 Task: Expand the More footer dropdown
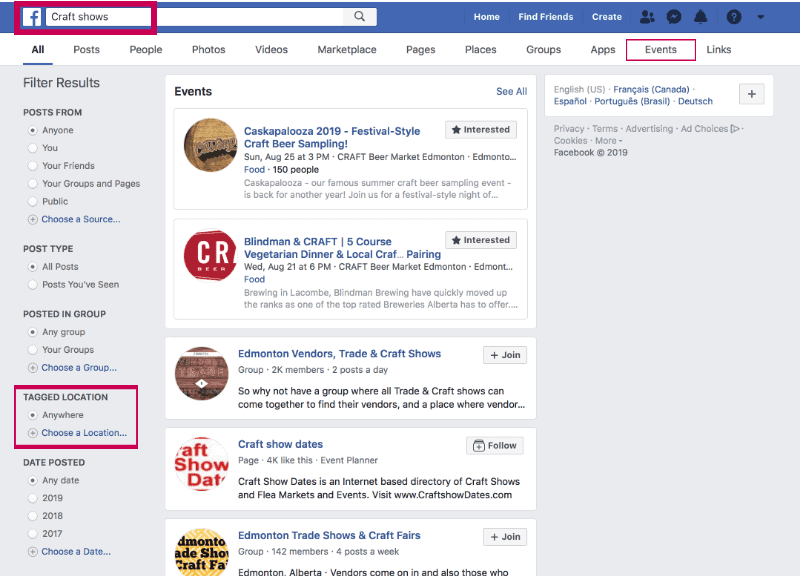609,141
